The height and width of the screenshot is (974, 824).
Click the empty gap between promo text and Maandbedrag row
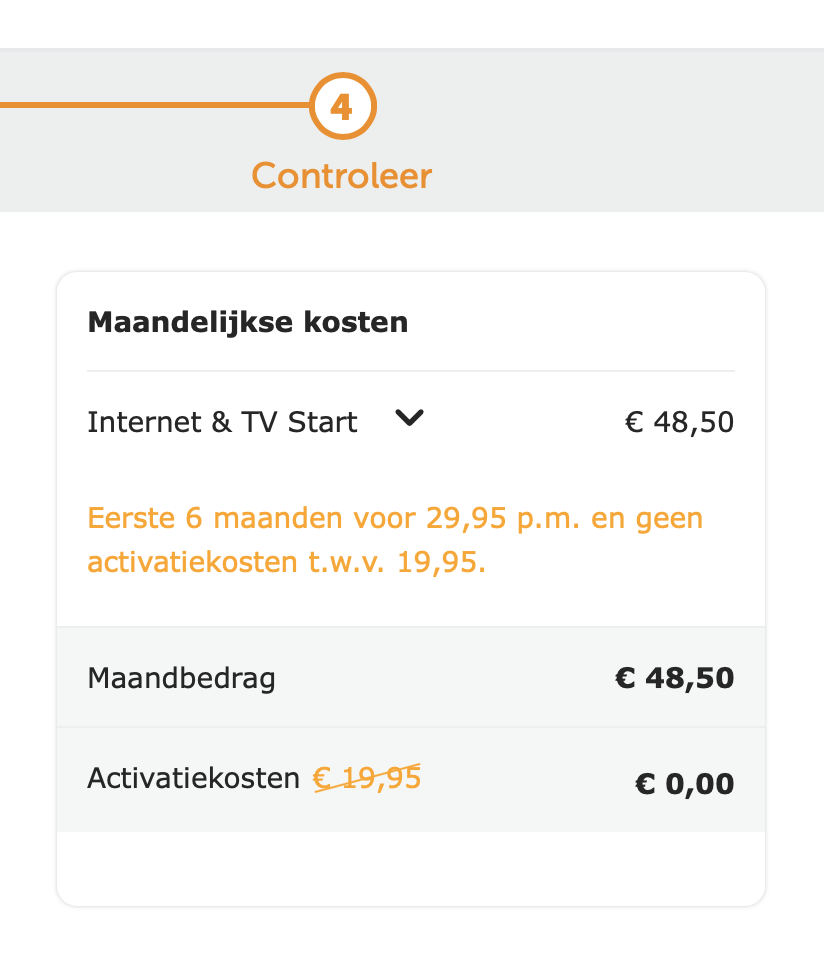(410, 602)
